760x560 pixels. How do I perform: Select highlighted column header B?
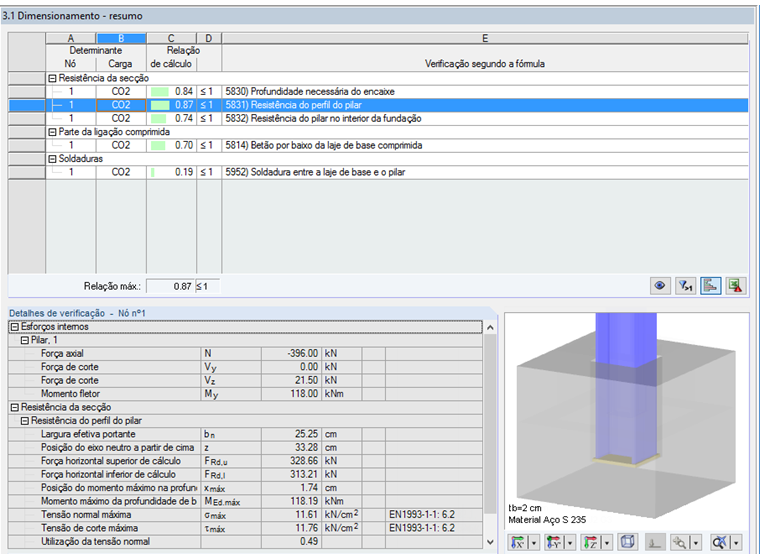[x=121, y=38]
